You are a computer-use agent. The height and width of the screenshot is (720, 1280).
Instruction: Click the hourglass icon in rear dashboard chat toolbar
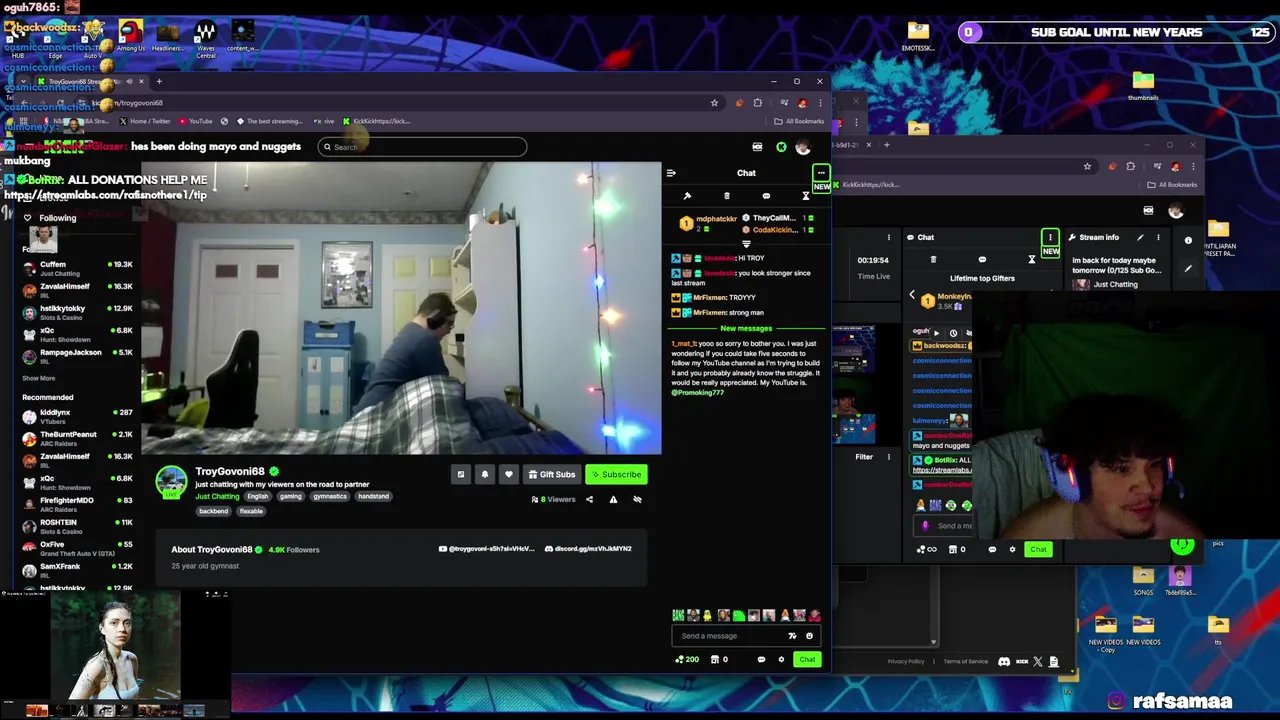[1032, 260]
